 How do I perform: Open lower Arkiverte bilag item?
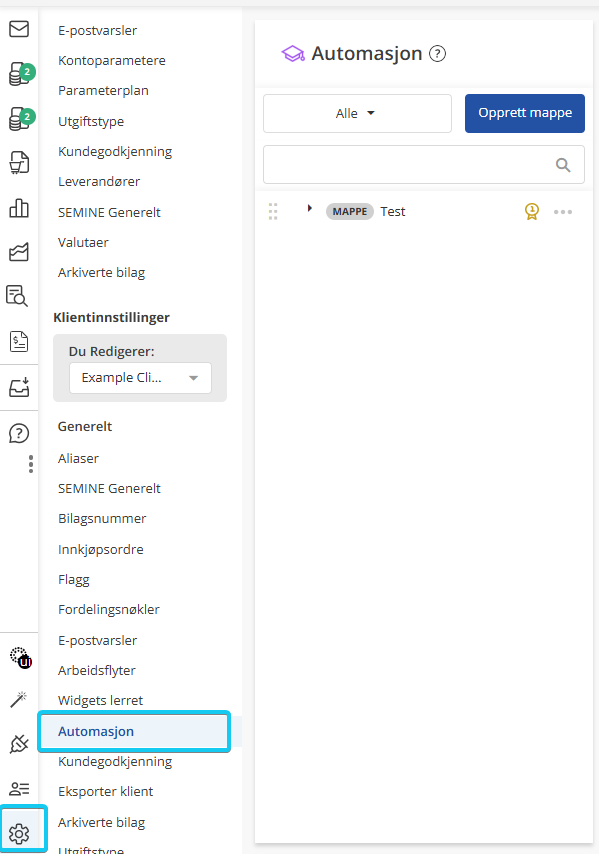pyautogui.click(x=101, y=822)
